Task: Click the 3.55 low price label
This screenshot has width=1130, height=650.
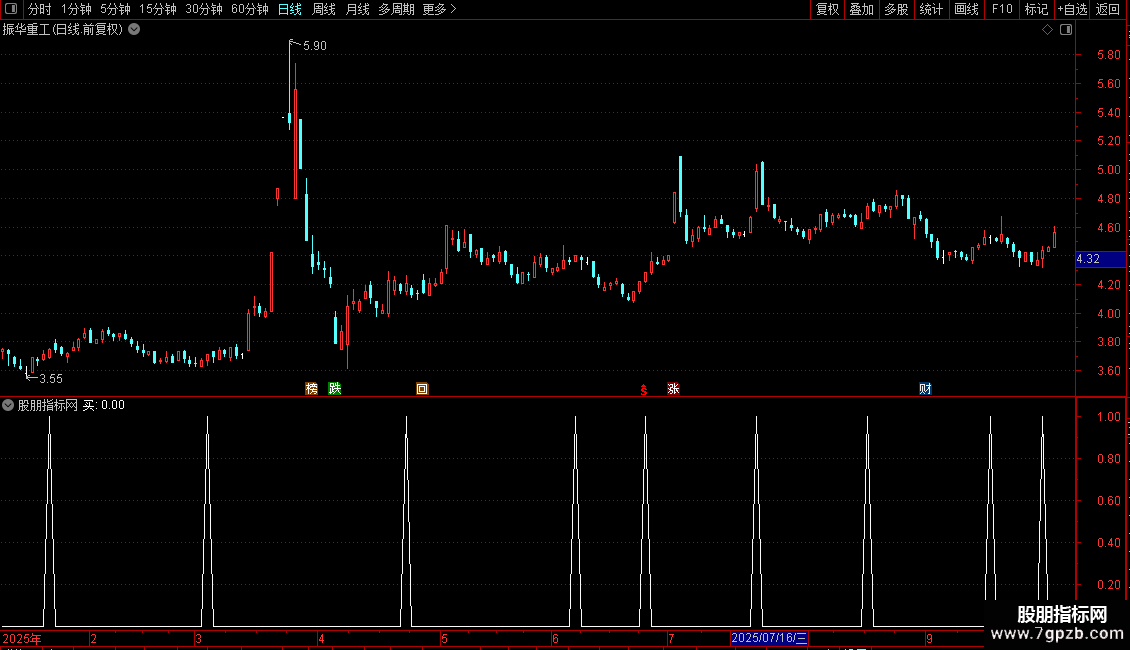Action: (x=50, y=378)
